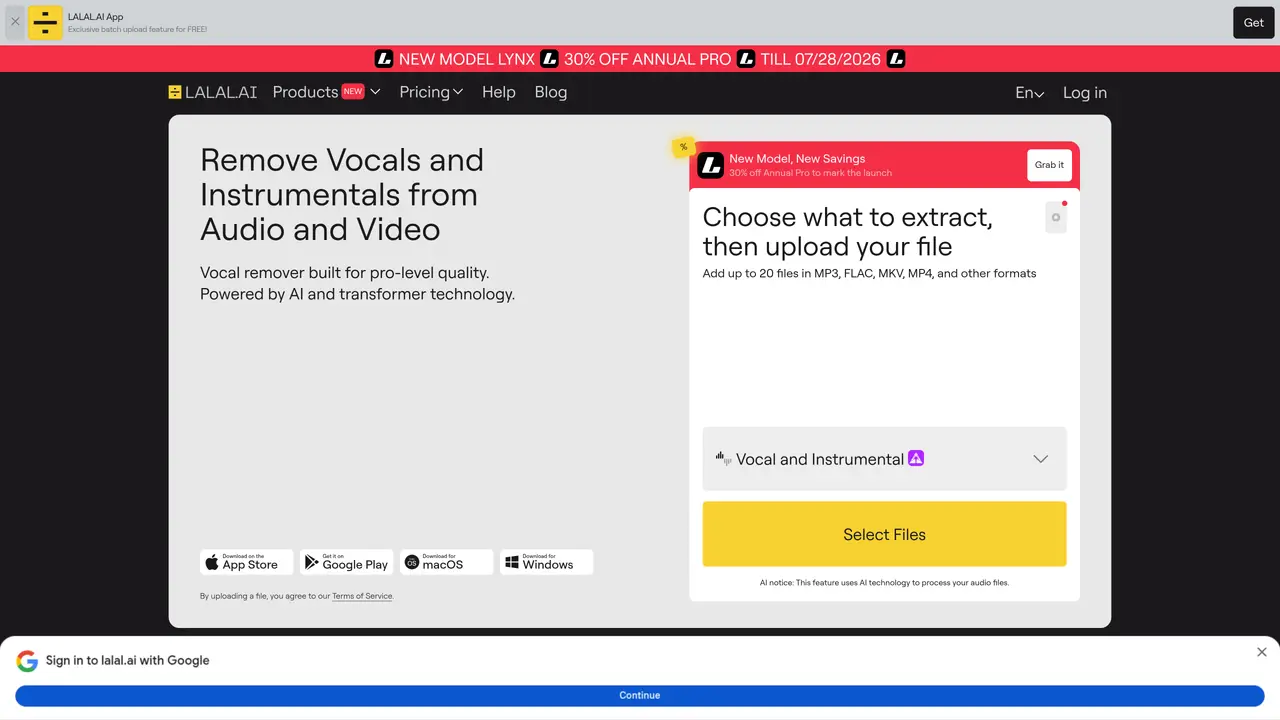The image size is (1280, 720).
Task: Click the waveform icon before Vocal and Instrumental
Action: (x=723, y=458)
